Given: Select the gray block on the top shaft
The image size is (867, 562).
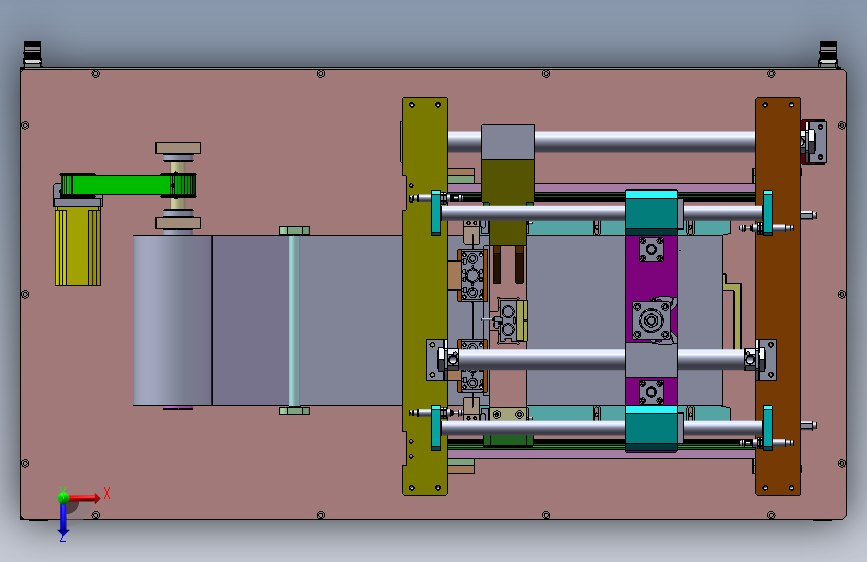Looking at the screenshot, I should [508, 142].
